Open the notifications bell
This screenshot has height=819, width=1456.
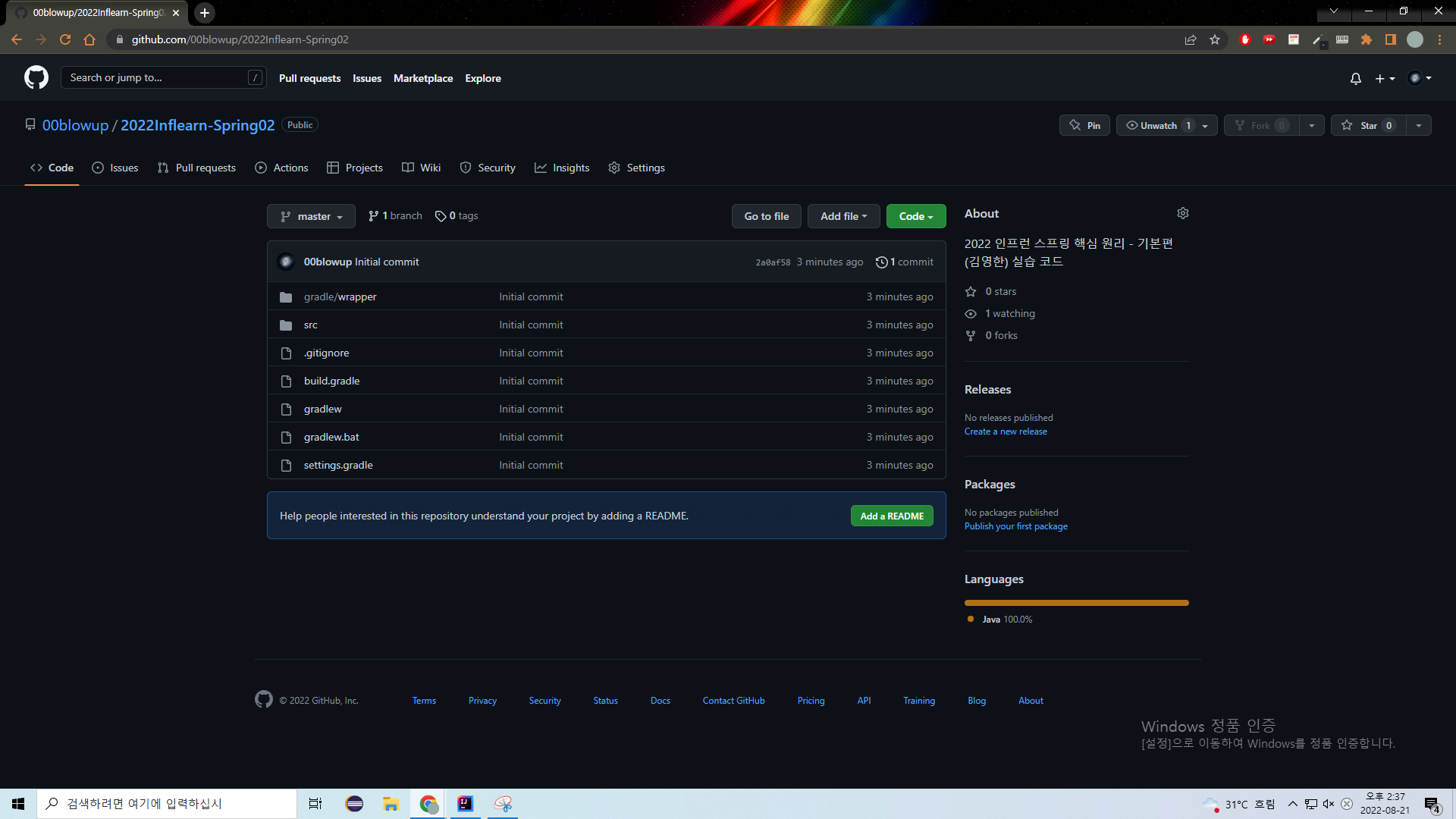(x=1355, y=78)
